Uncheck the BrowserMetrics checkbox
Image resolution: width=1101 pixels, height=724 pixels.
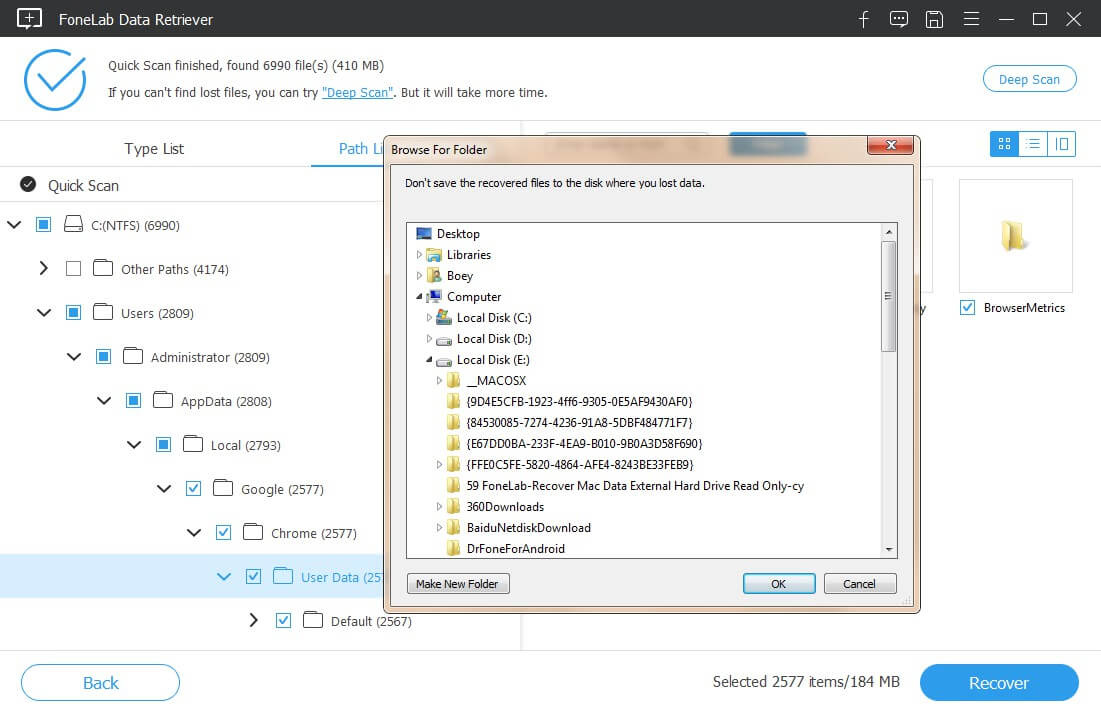coord(968,308)
